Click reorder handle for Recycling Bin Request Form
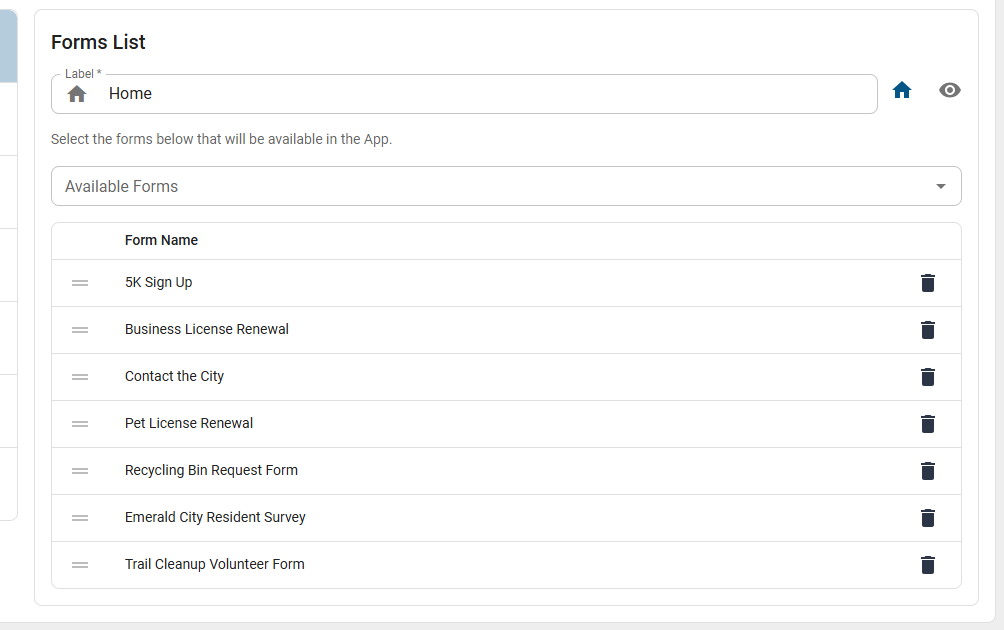 click(x=80, y=471)
